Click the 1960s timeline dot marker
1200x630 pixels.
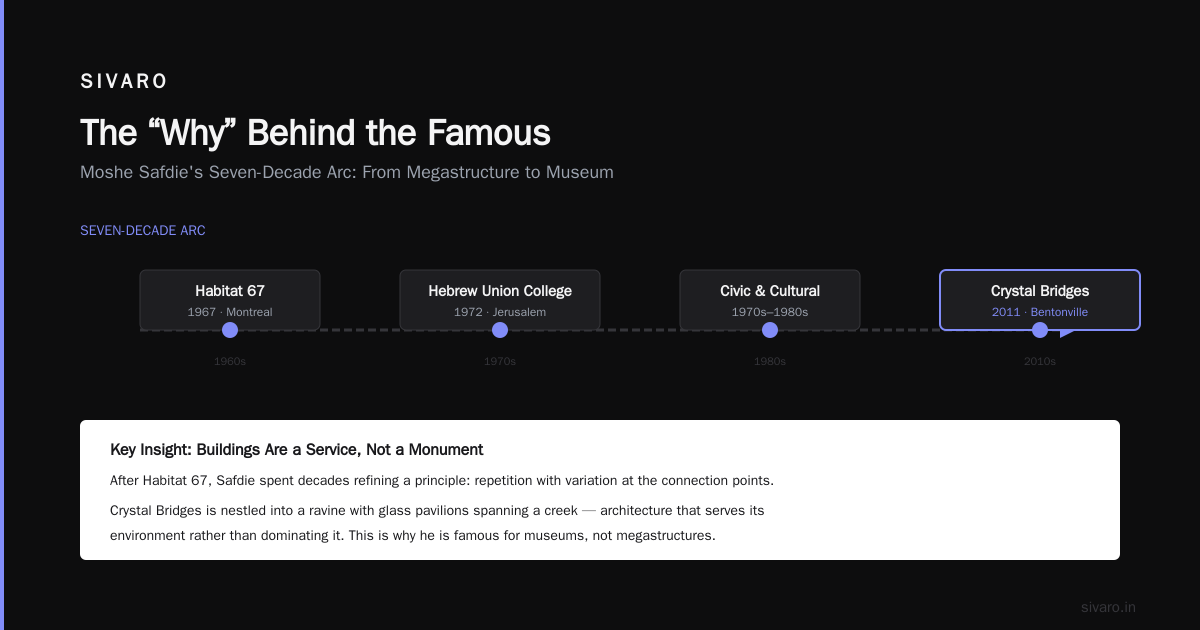pos(230,330)
